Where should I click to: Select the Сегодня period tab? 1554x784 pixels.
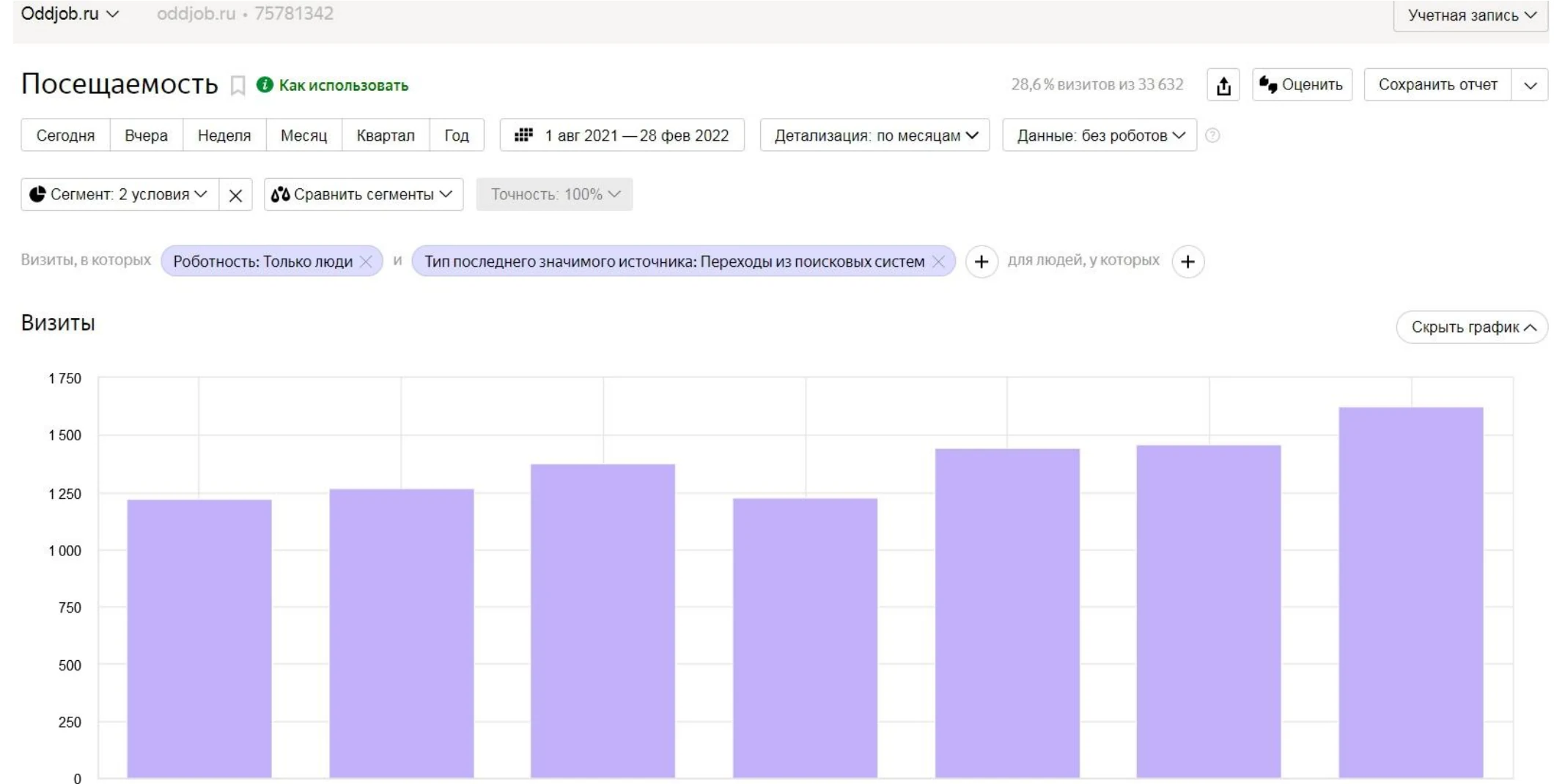pos(65,136)
